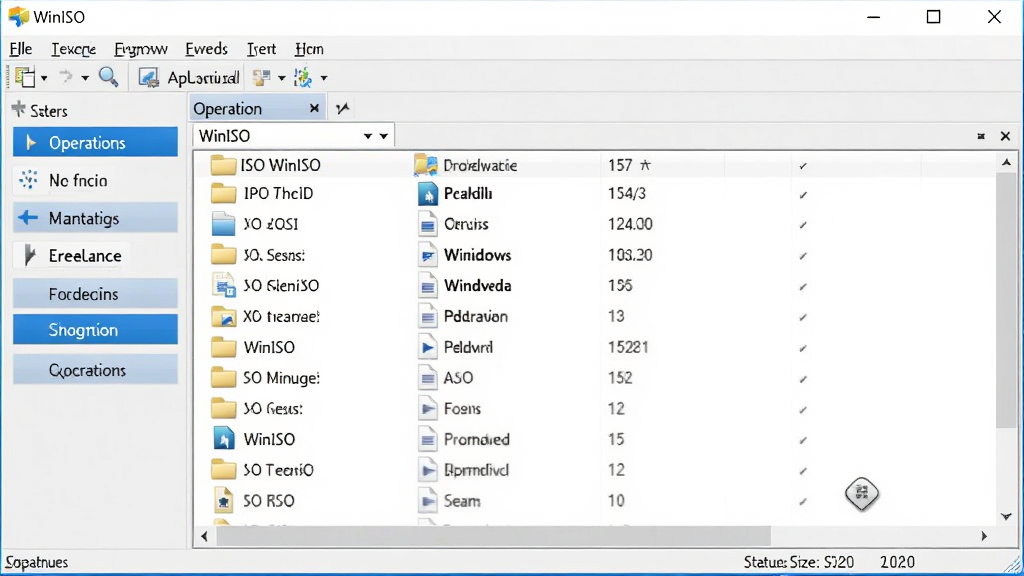Image resolution: width=1024 pixels, height=576 pixels.
Task: Click the Saters pin icon
Action: coord(18,110)
